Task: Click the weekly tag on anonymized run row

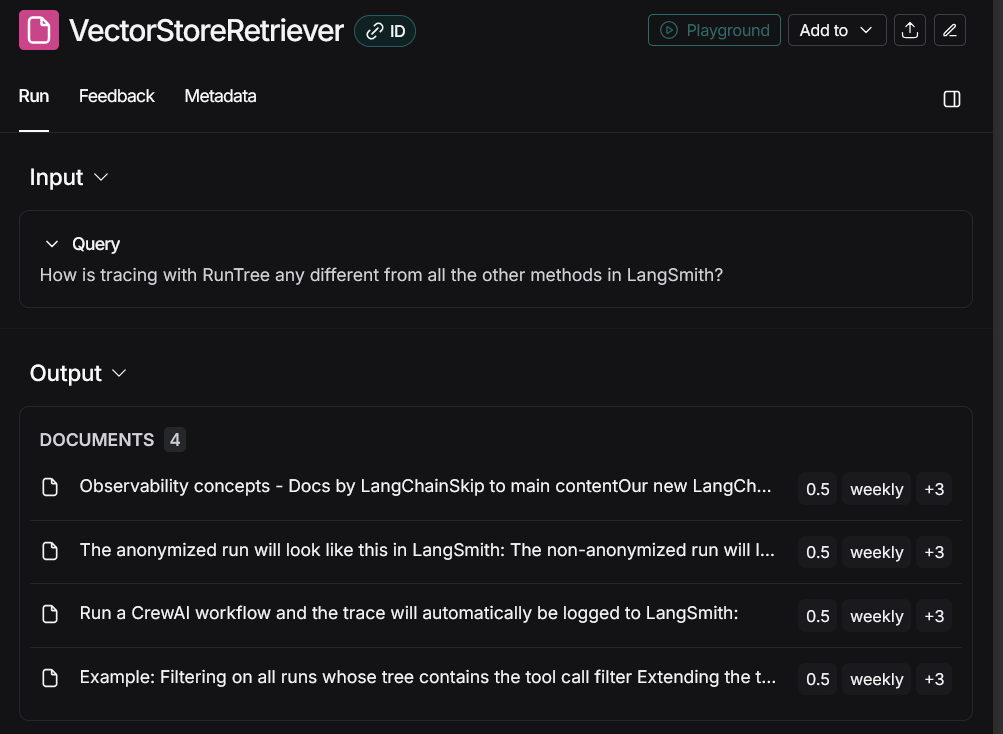Action: 876,552
